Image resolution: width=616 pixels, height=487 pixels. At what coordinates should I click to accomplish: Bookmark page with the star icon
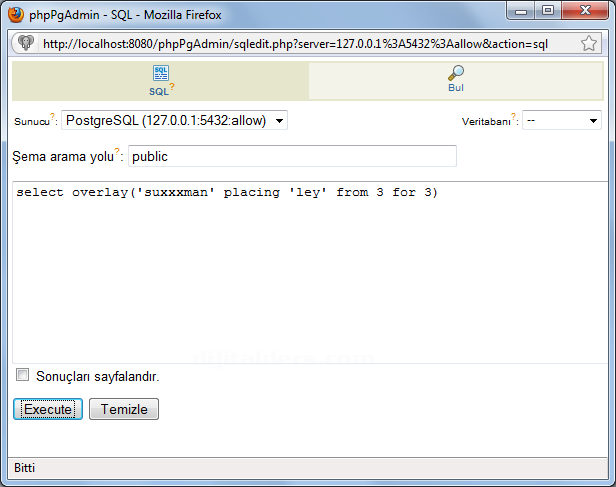(x=588, y=43)
